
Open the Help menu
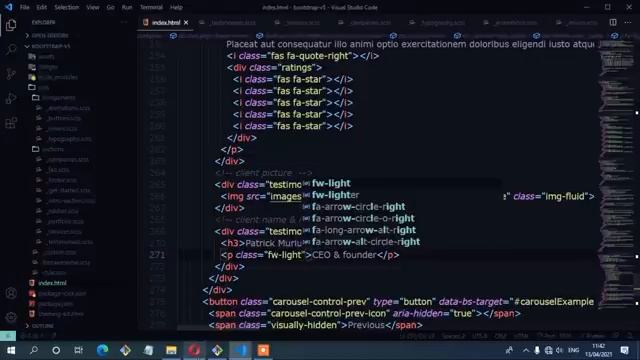pos(176,7)
